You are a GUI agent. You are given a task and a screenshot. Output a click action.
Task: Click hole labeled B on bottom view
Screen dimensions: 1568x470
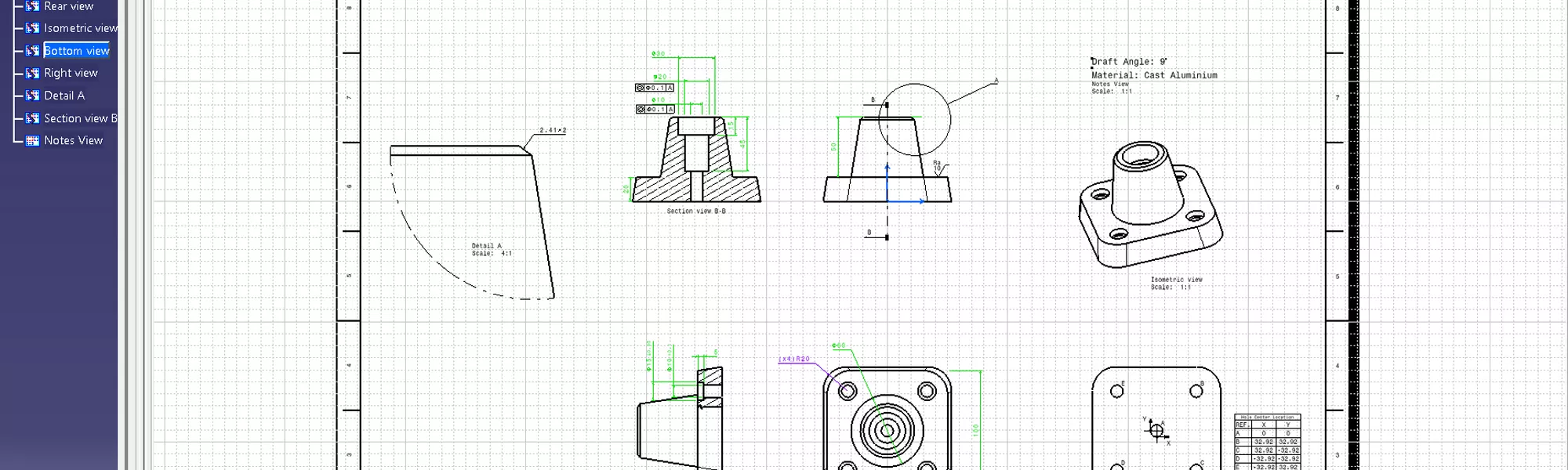[1196, 391]
